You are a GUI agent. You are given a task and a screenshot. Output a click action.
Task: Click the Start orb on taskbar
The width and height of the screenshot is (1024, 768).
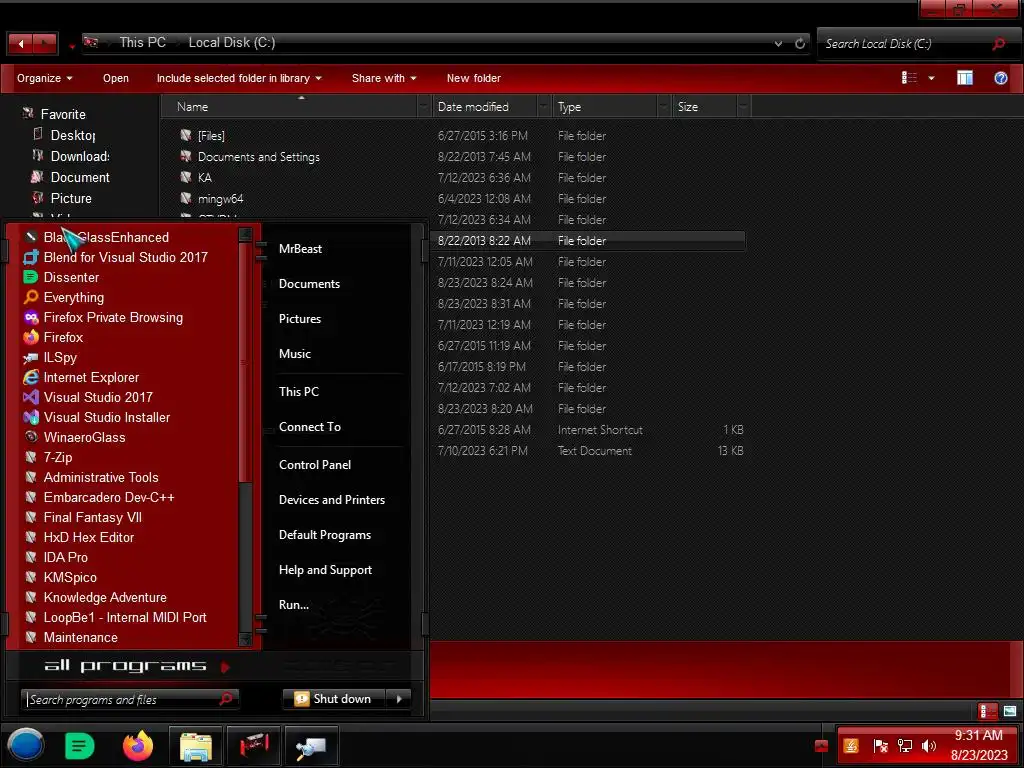pos(26,745)
